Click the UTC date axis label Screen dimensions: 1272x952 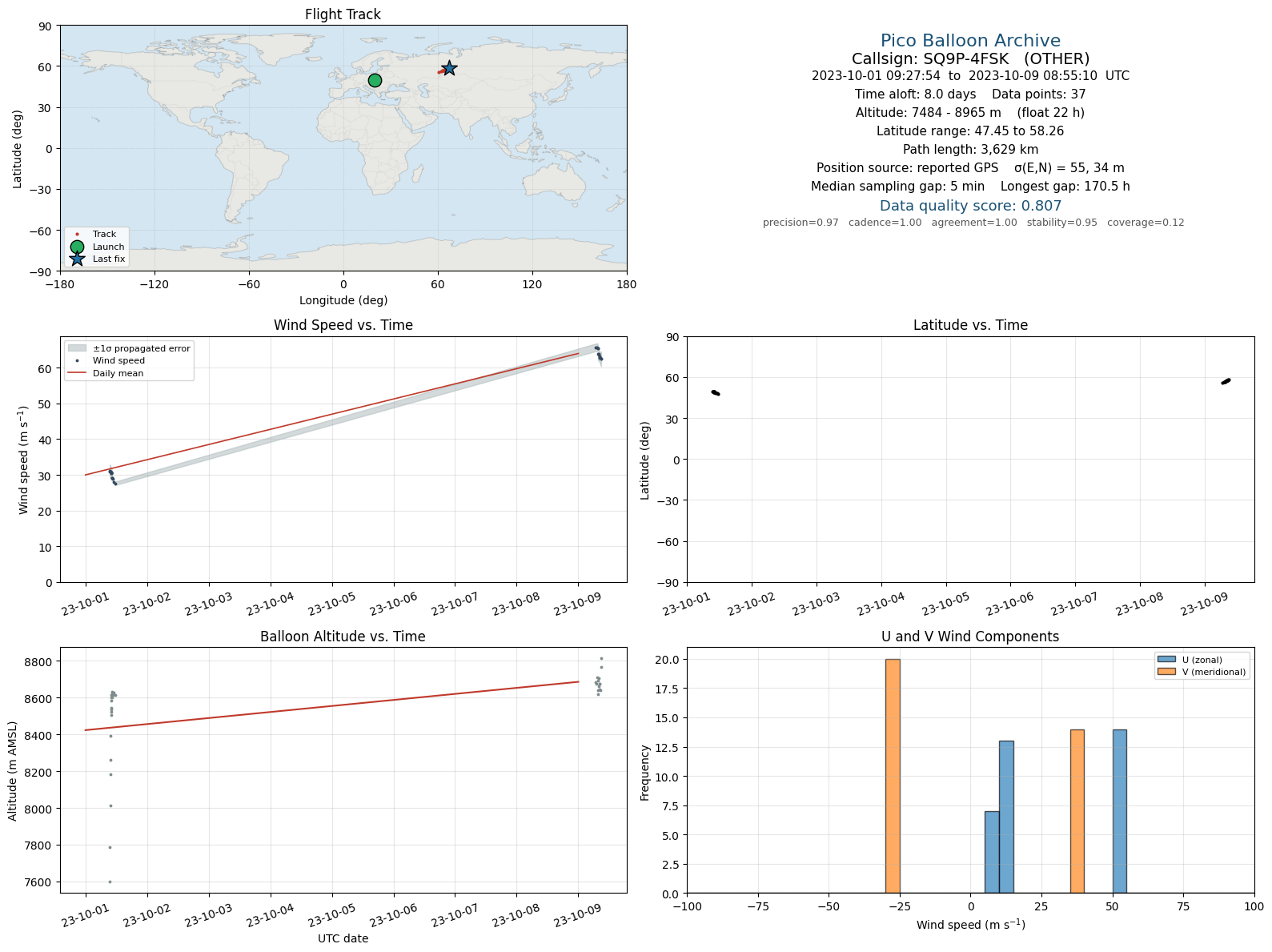[x=343, y=938]
